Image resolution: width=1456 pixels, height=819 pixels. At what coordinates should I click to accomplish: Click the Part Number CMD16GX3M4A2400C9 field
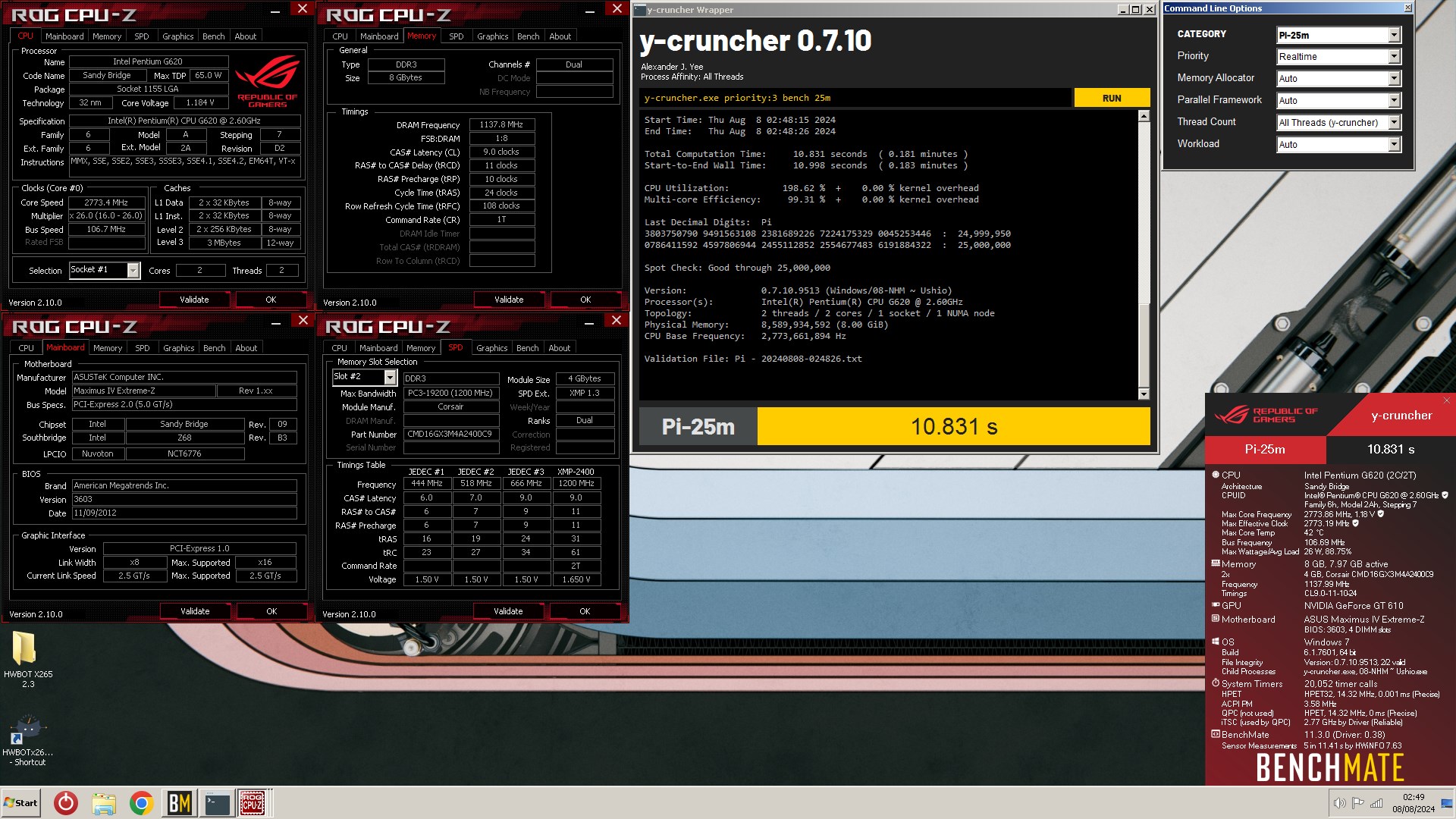450,434
